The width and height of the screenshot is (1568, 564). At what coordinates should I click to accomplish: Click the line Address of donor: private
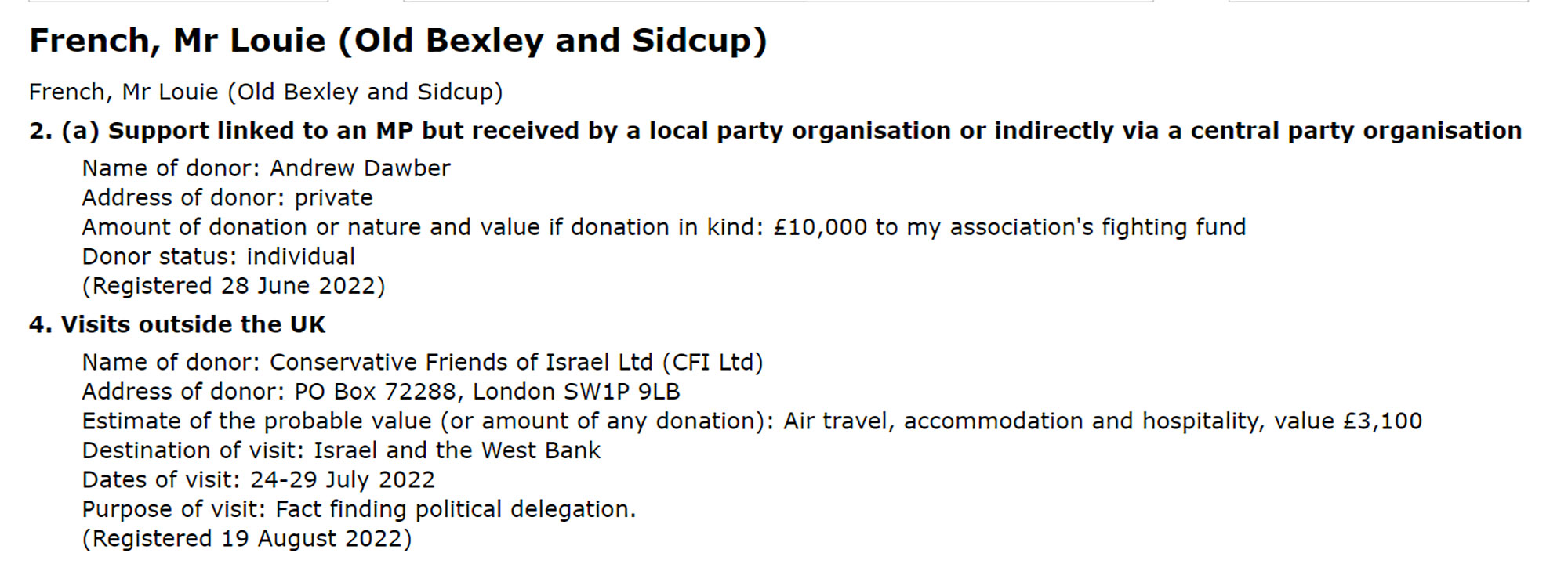tap(227, 198)
